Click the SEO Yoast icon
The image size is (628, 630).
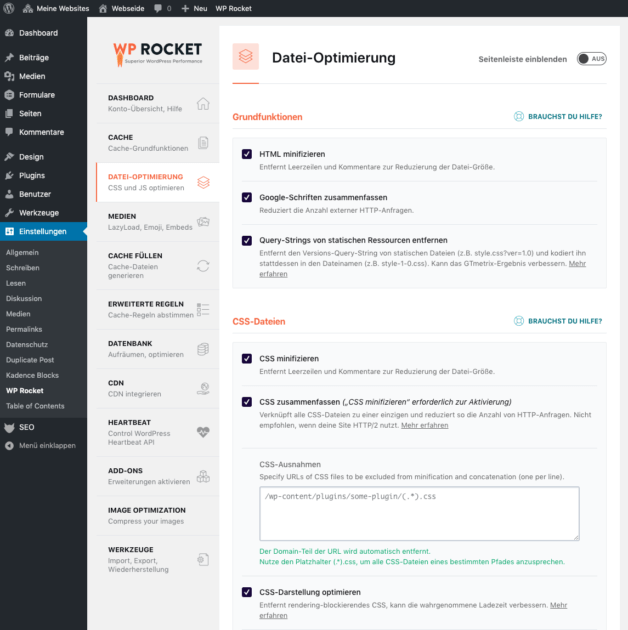[9, 427]
